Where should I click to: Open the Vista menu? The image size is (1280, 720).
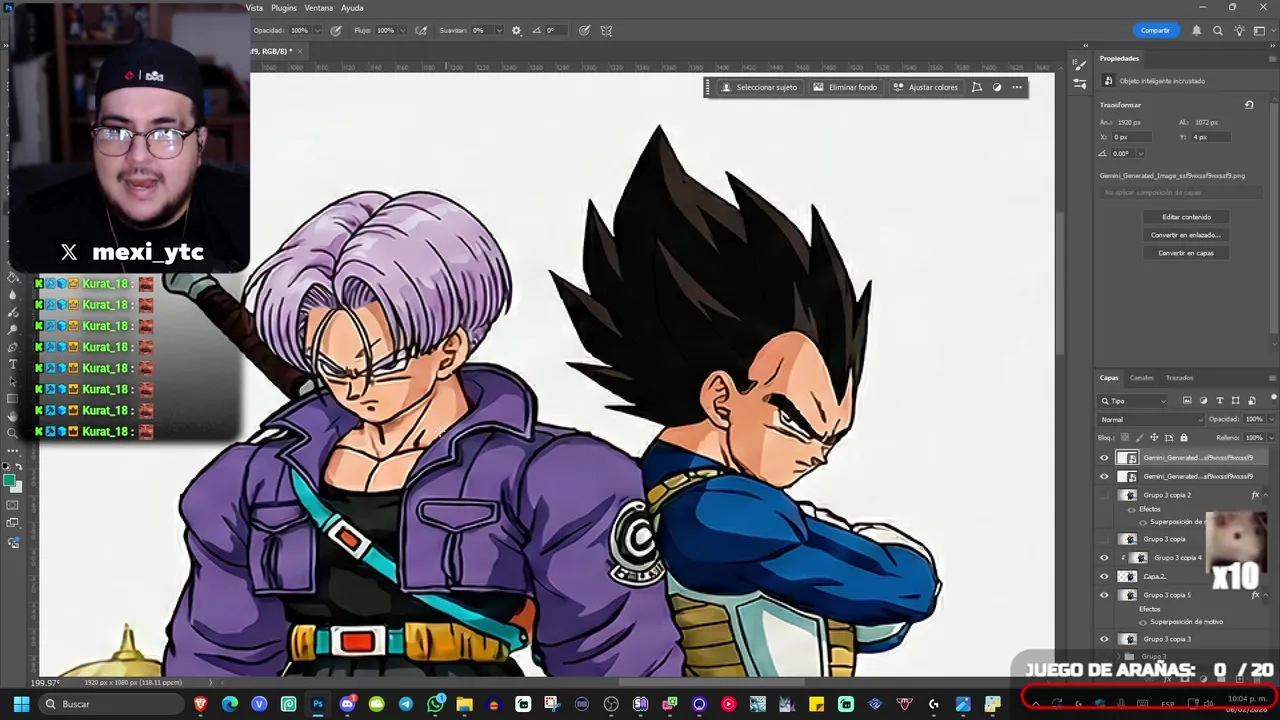(254, 8)
